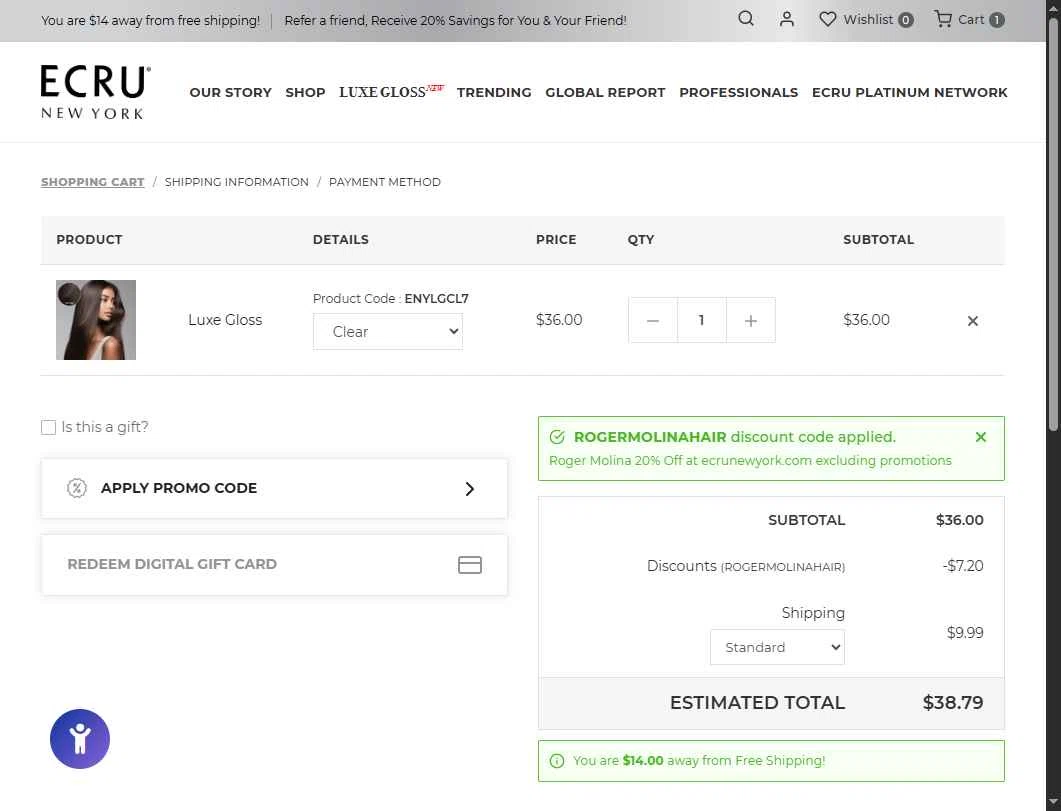Image resolution: width=1061 pixels, height=811 pixels.
Task: Click the Wishlist heart icon
Action: 827,19
